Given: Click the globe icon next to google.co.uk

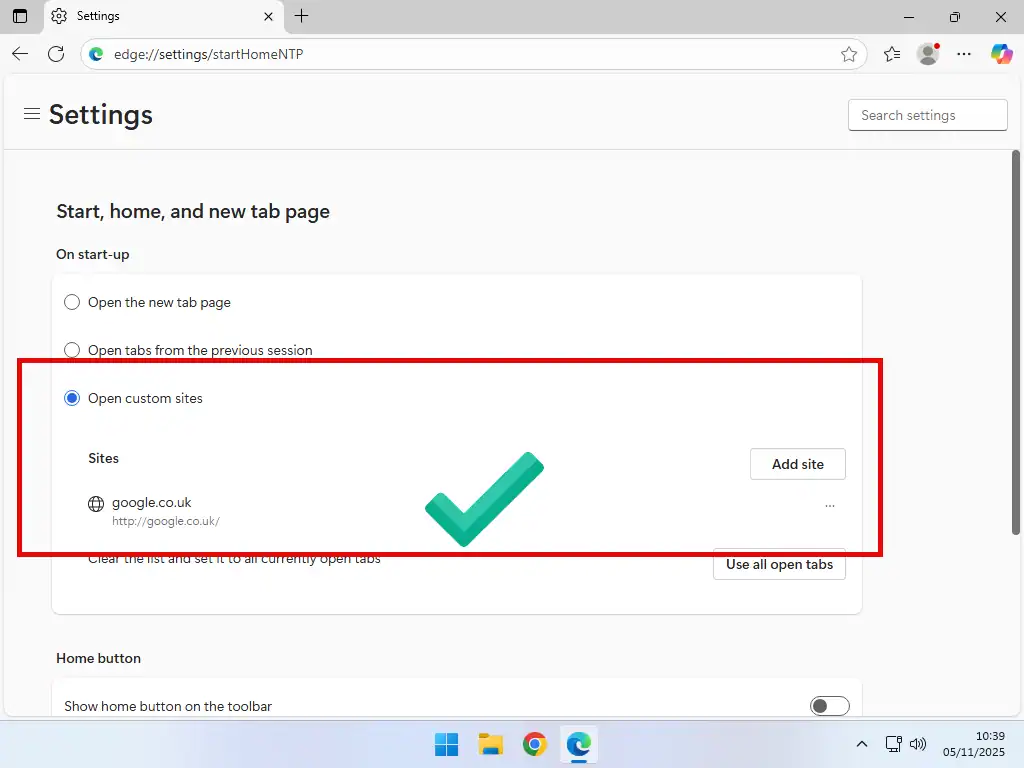Looking at the screenshot, I should click(95, 503).
